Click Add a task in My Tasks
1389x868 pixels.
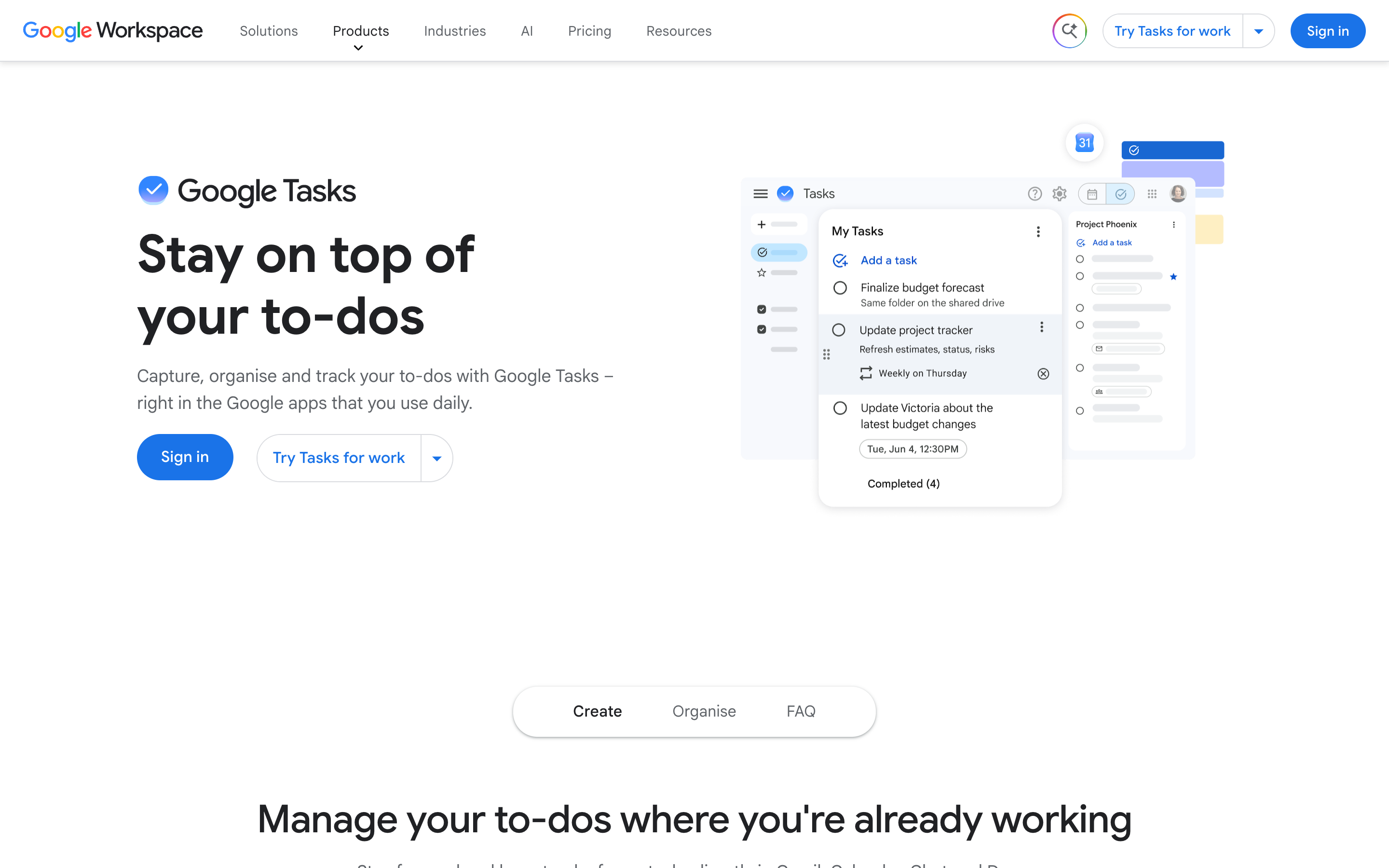coord(888,260)
